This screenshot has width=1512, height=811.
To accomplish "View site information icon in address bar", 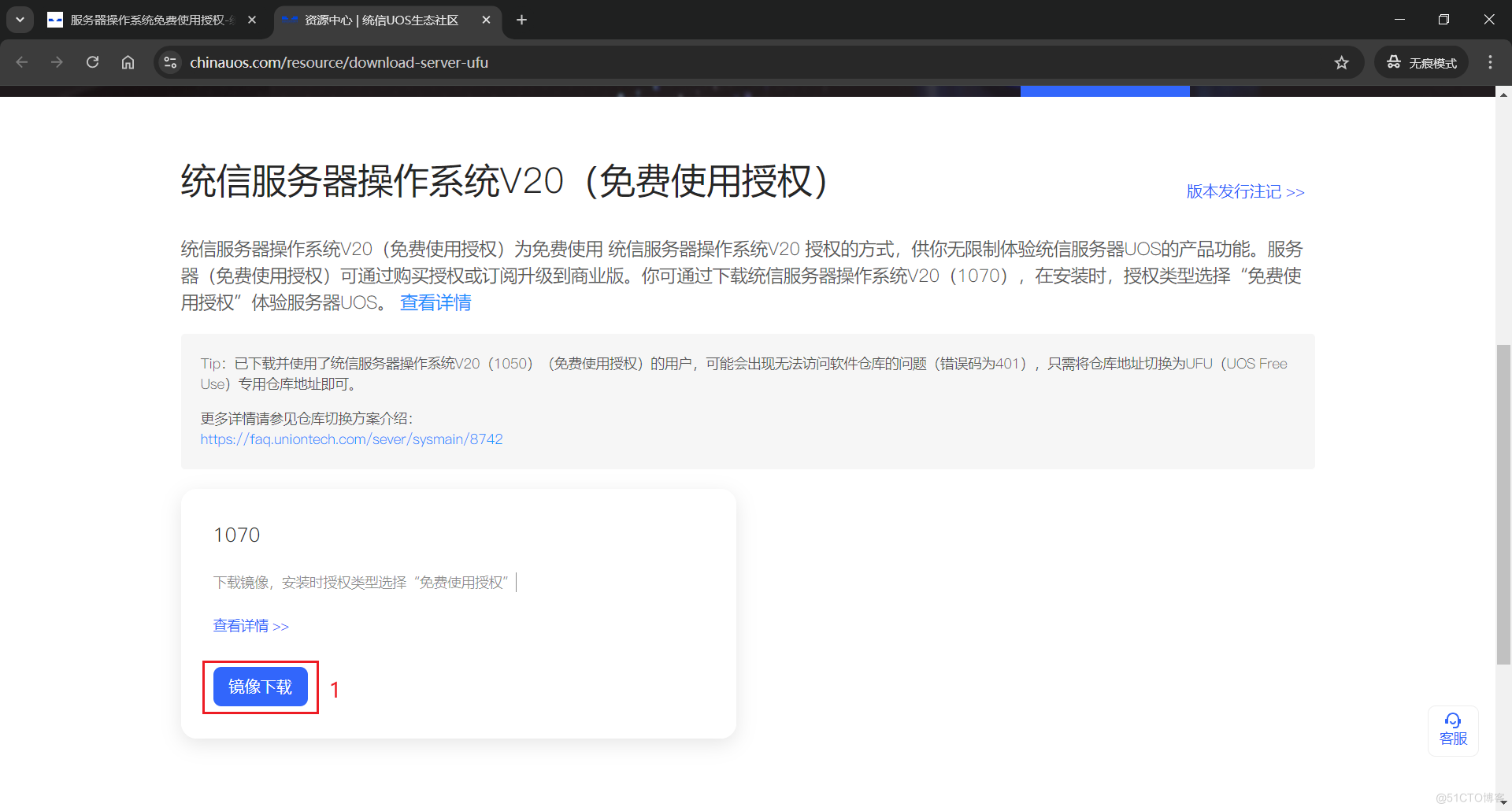I will point(170,62).
